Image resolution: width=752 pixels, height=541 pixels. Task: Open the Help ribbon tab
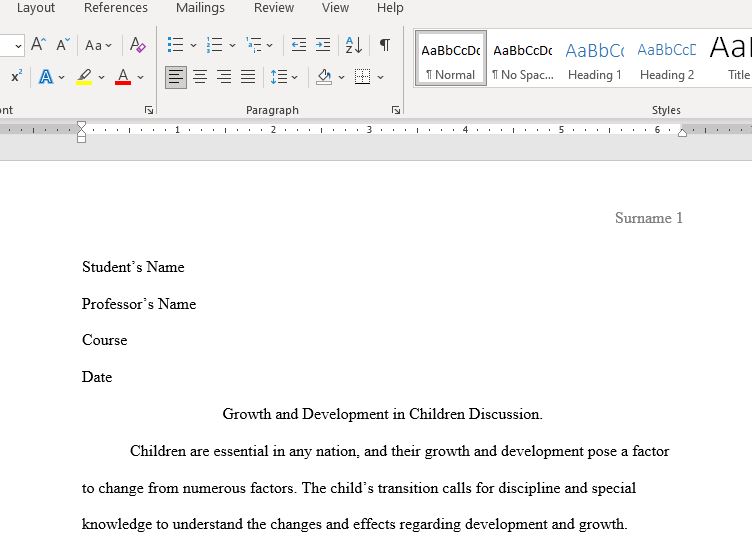(x=390, y=8)
